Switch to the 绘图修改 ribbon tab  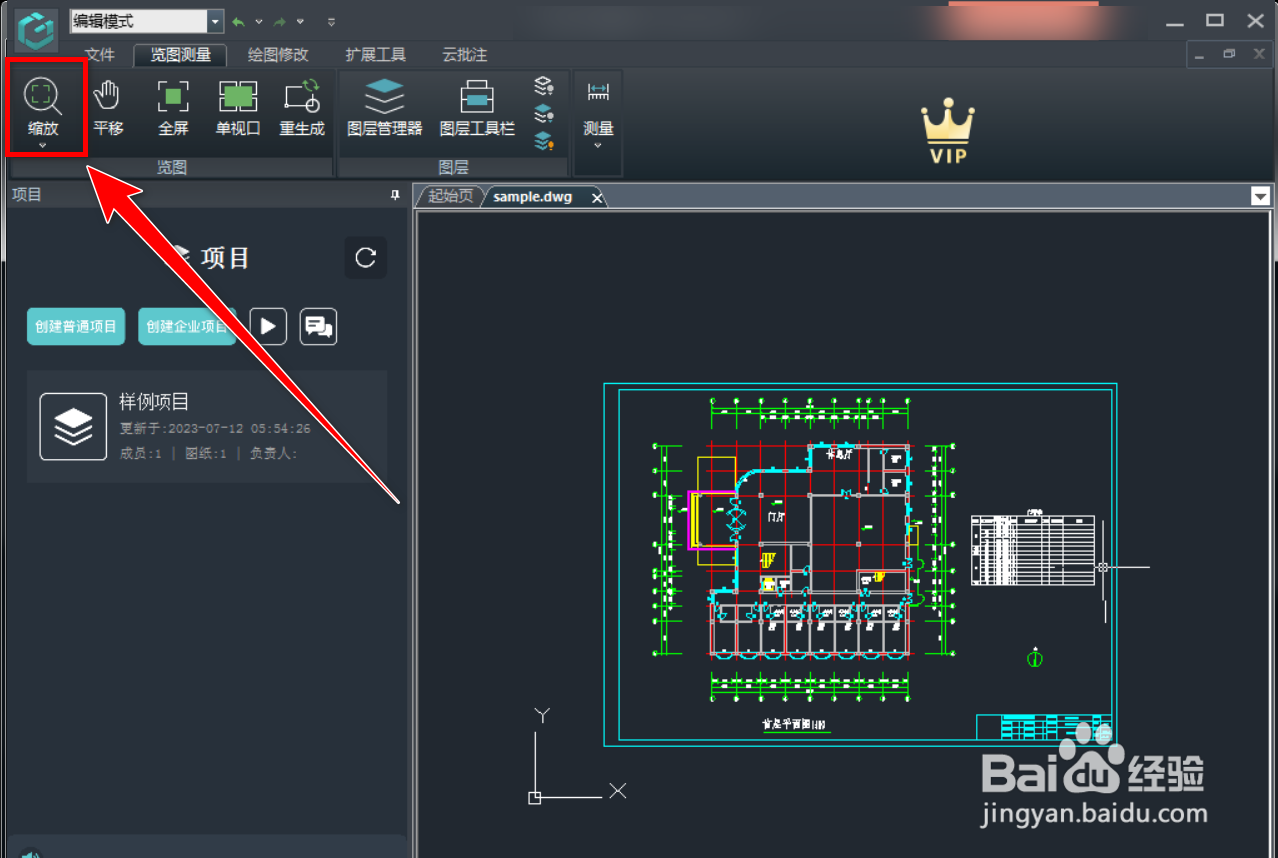[x=278, y=55]
